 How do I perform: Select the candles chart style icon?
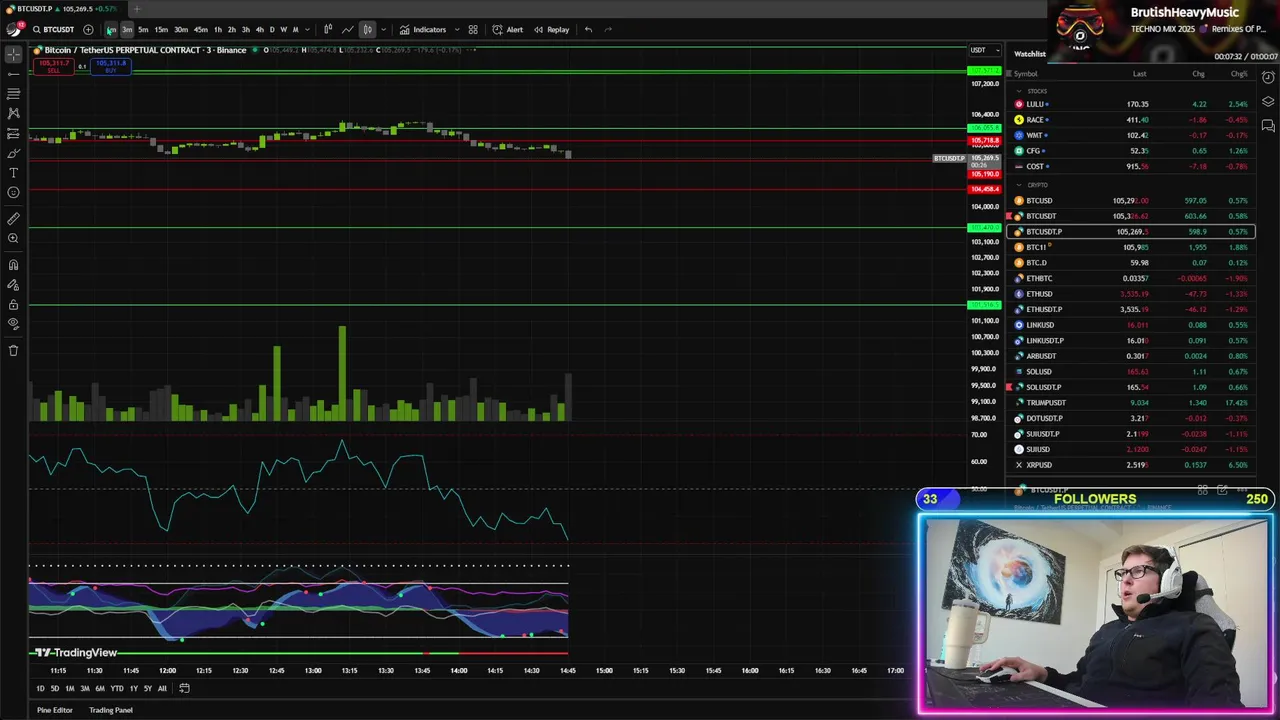click(367, 29)
